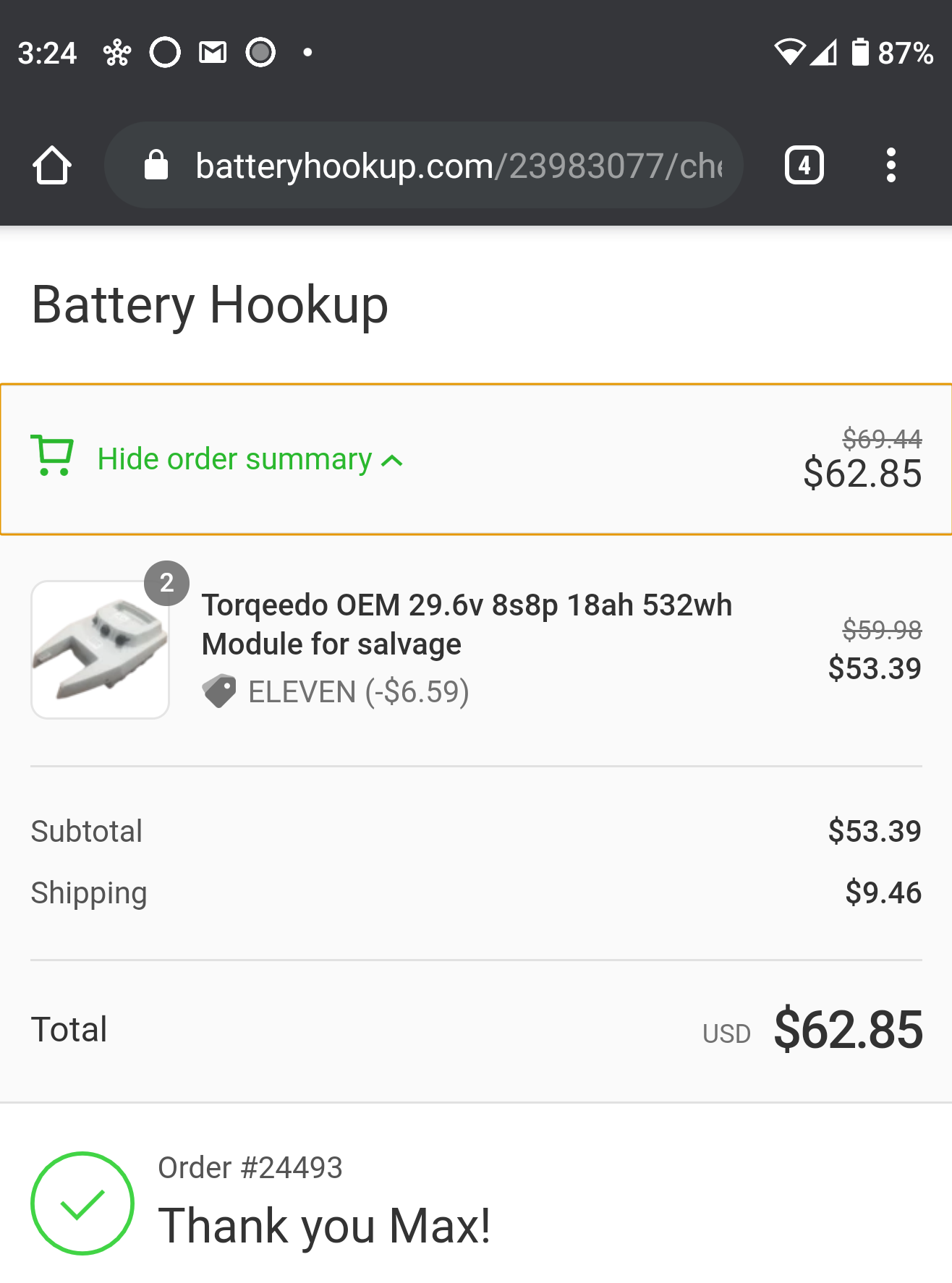Tap the Torqeedo OEM module product title
Screen dimensions: 952x1283
[x=466, y=624]
